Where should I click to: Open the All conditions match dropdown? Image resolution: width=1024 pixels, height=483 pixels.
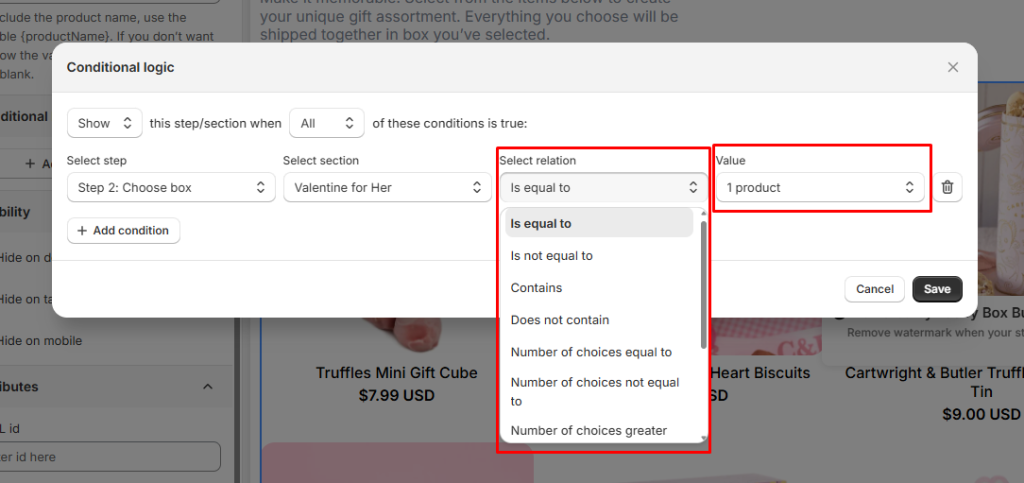pyautogui.click(x=326, y=123)
